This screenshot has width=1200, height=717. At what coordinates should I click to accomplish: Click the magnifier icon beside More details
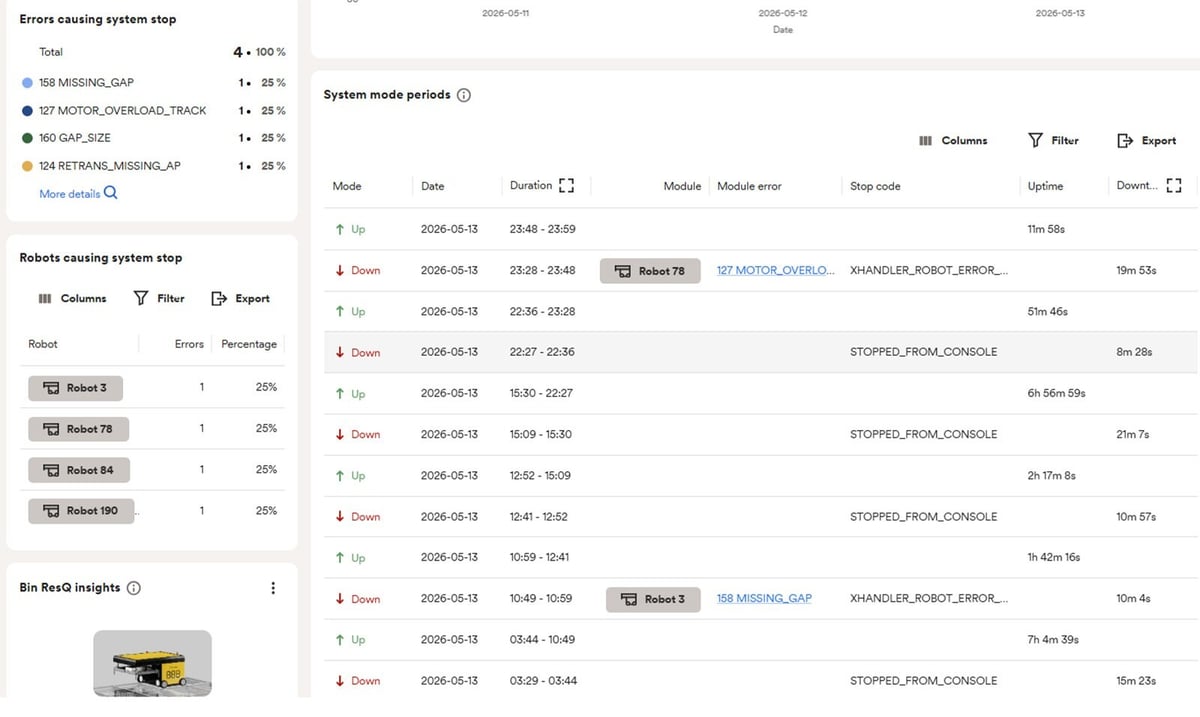111,193
